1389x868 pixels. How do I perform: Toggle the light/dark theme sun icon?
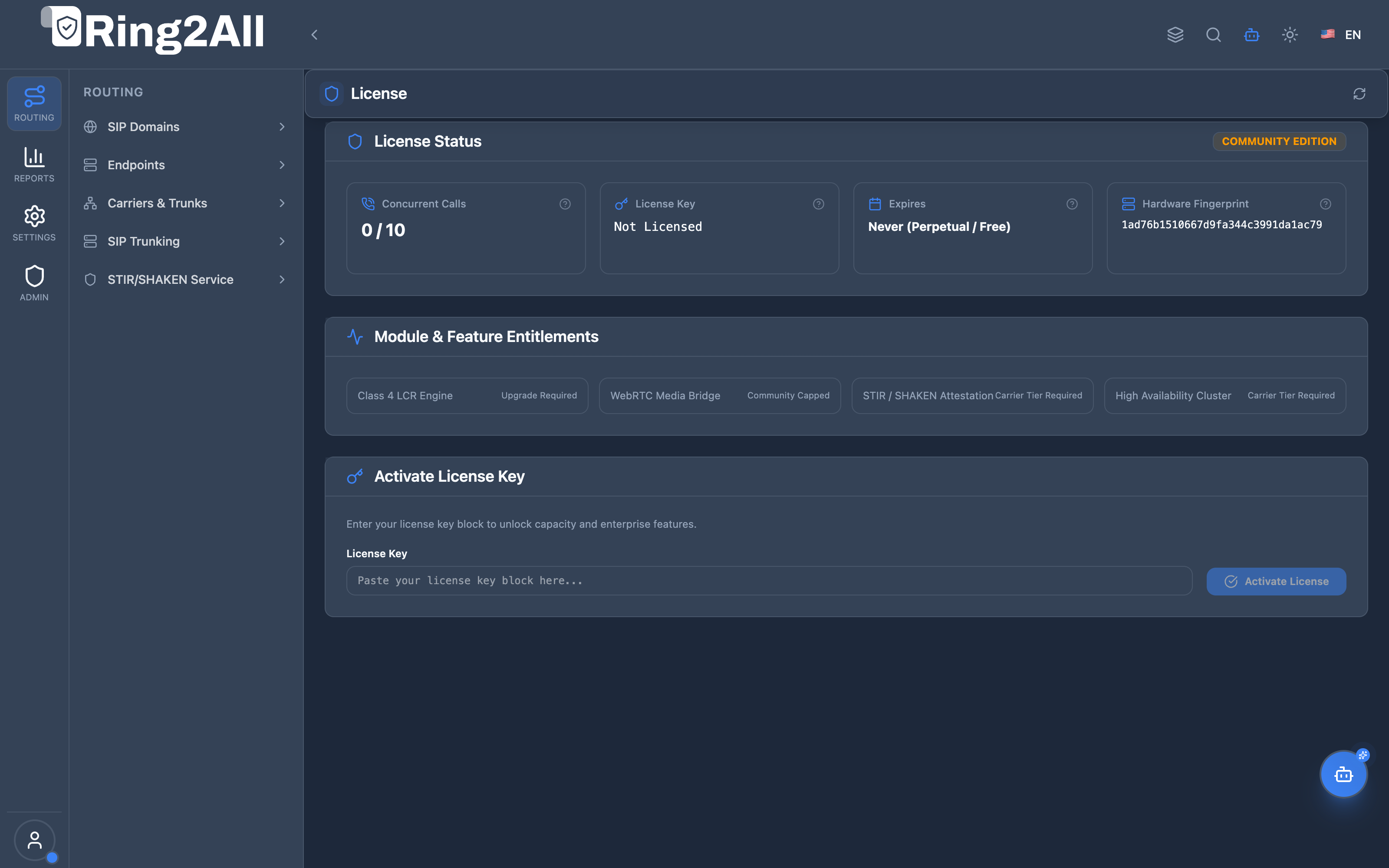tap(1290, 34)
